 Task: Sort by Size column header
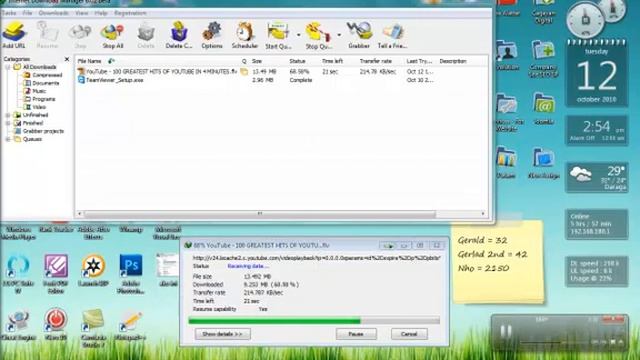[257, 61]
